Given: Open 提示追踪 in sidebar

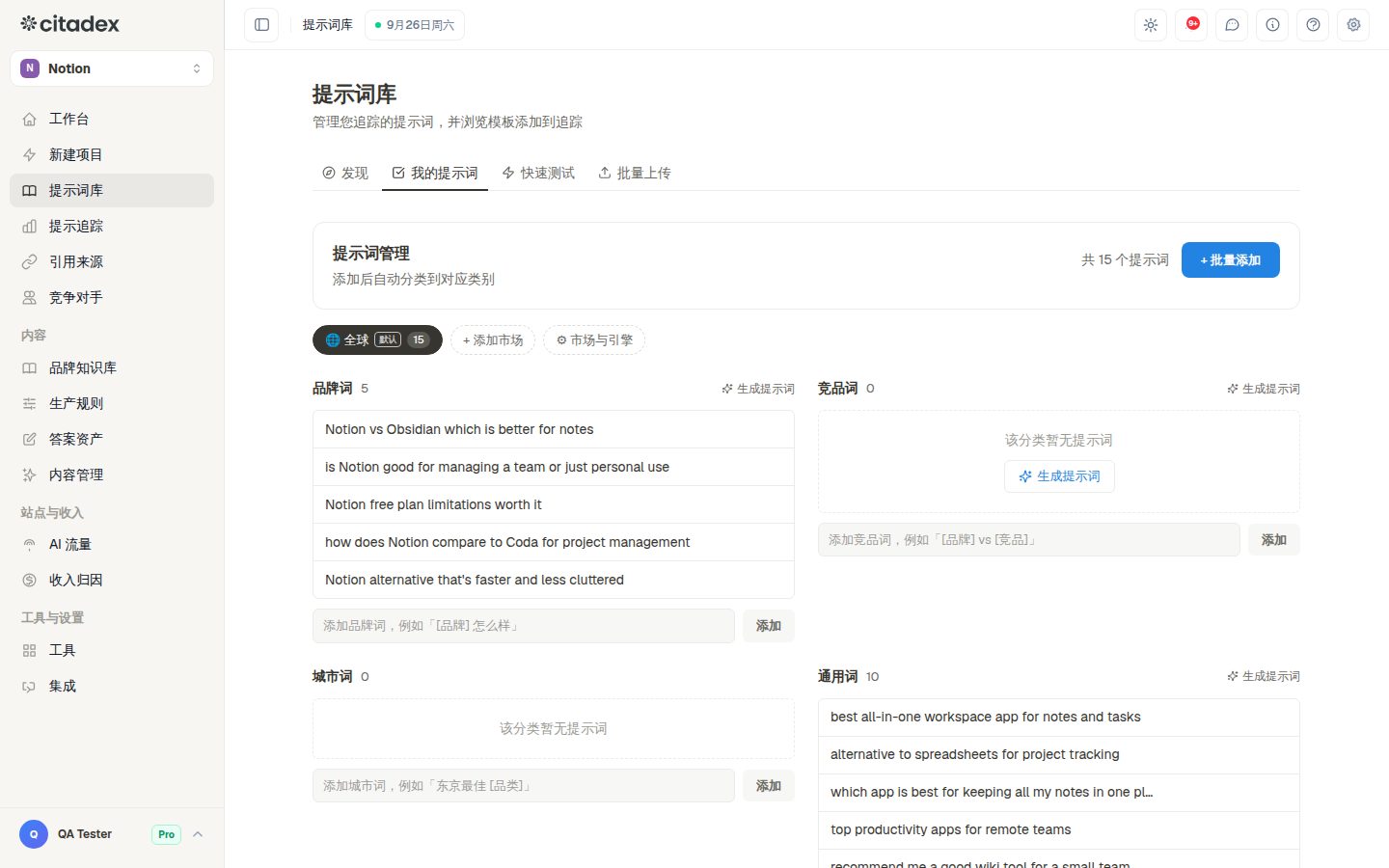Looking at the screenshot, I should [112, 226].
